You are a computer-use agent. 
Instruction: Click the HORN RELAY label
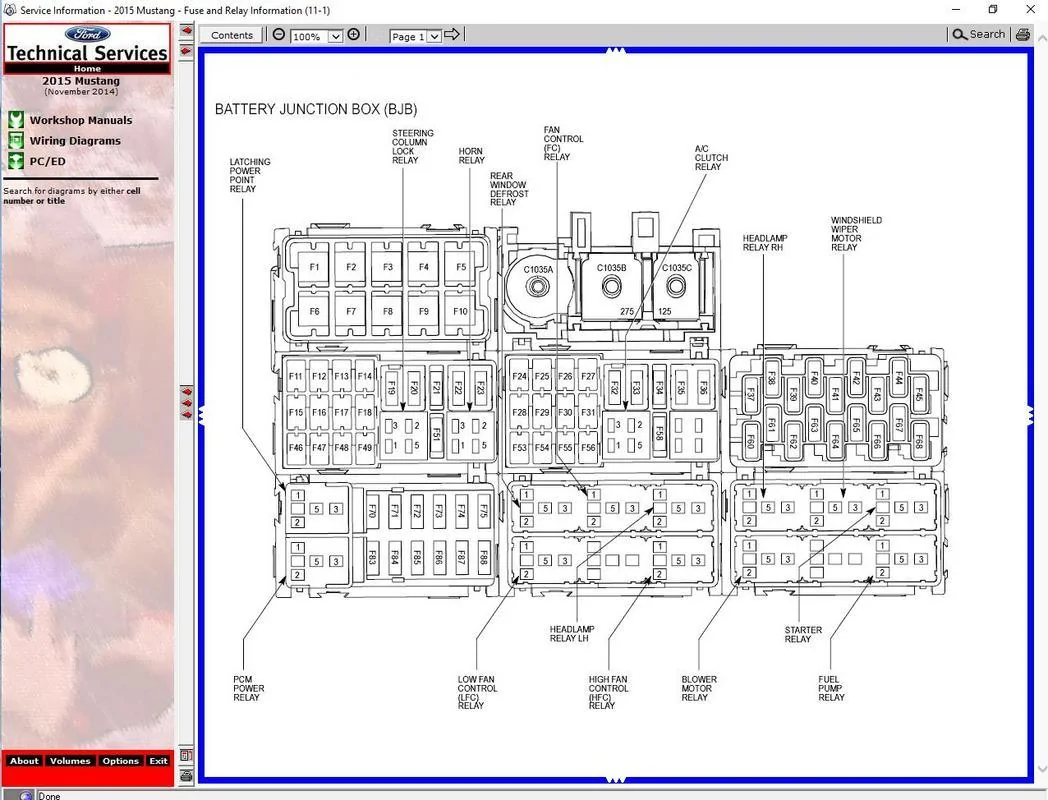[472, 156]
